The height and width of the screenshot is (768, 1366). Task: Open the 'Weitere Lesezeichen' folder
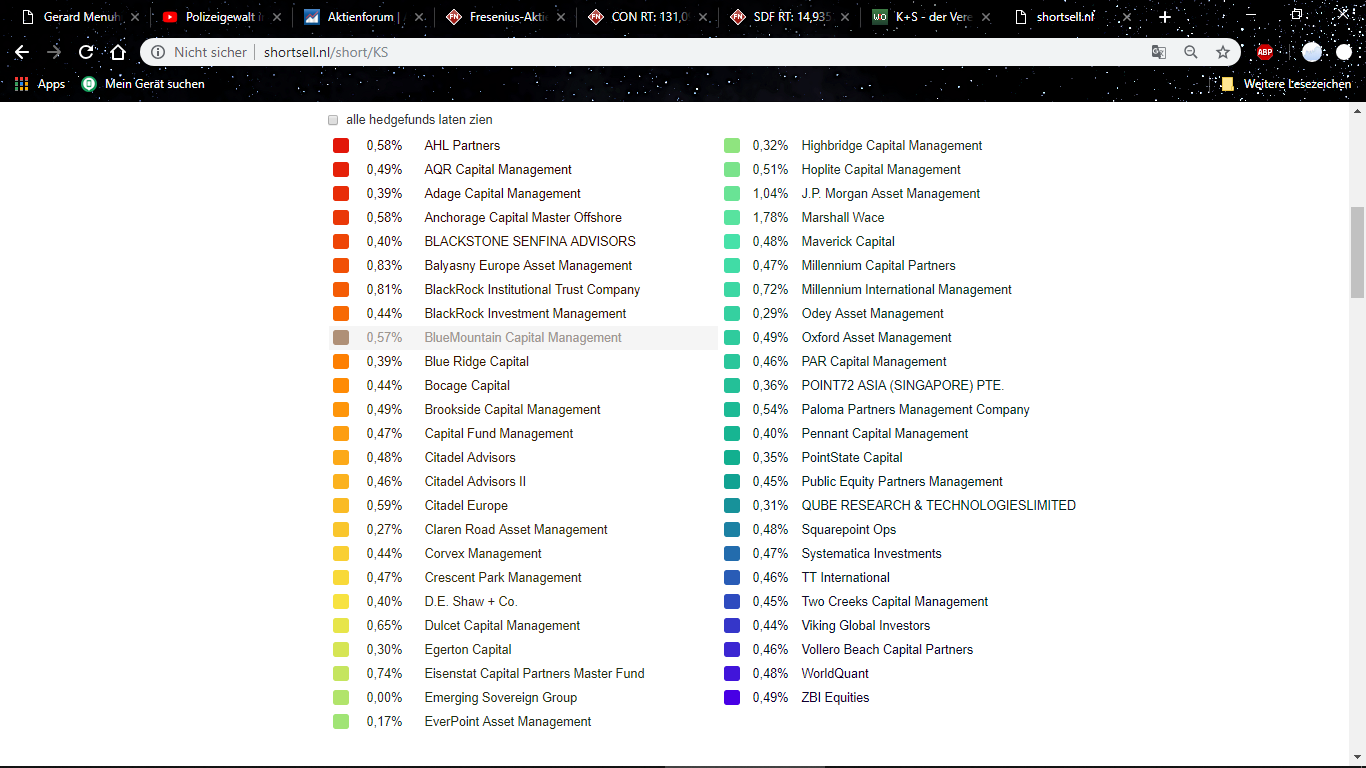pyautogui.click(x=1287, y=84)
